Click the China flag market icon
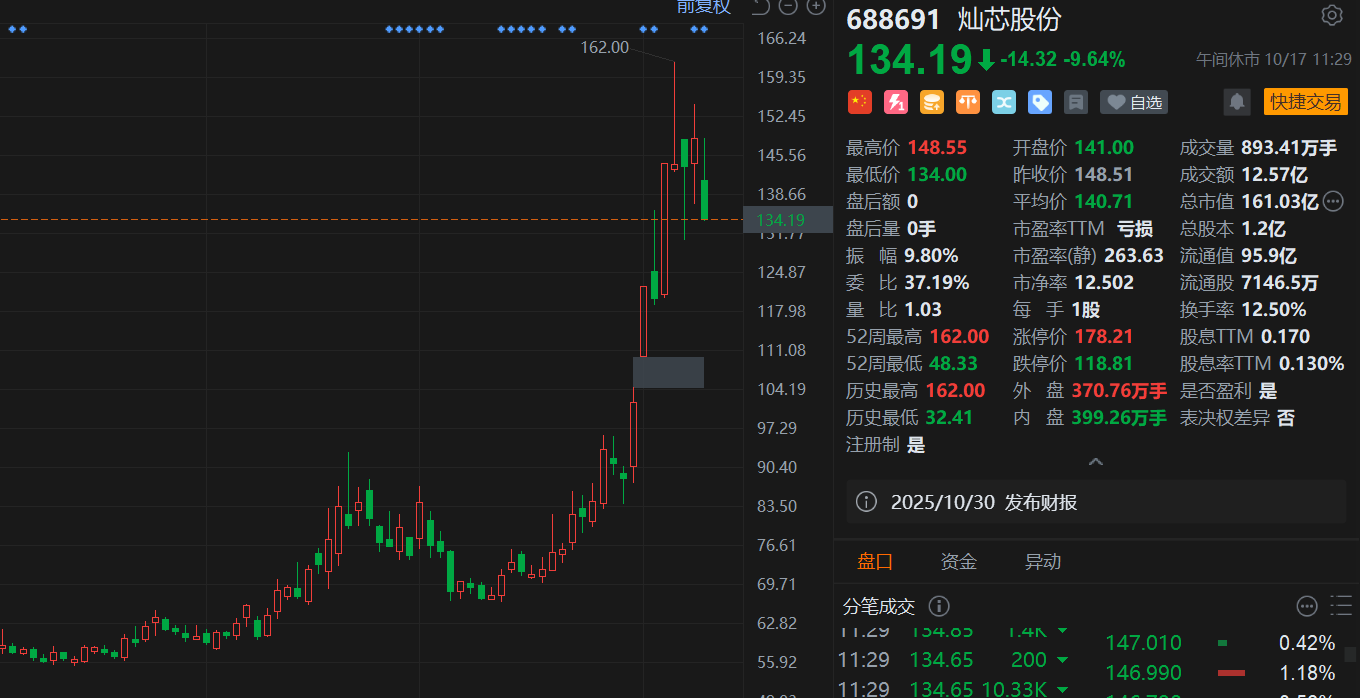 858,102
